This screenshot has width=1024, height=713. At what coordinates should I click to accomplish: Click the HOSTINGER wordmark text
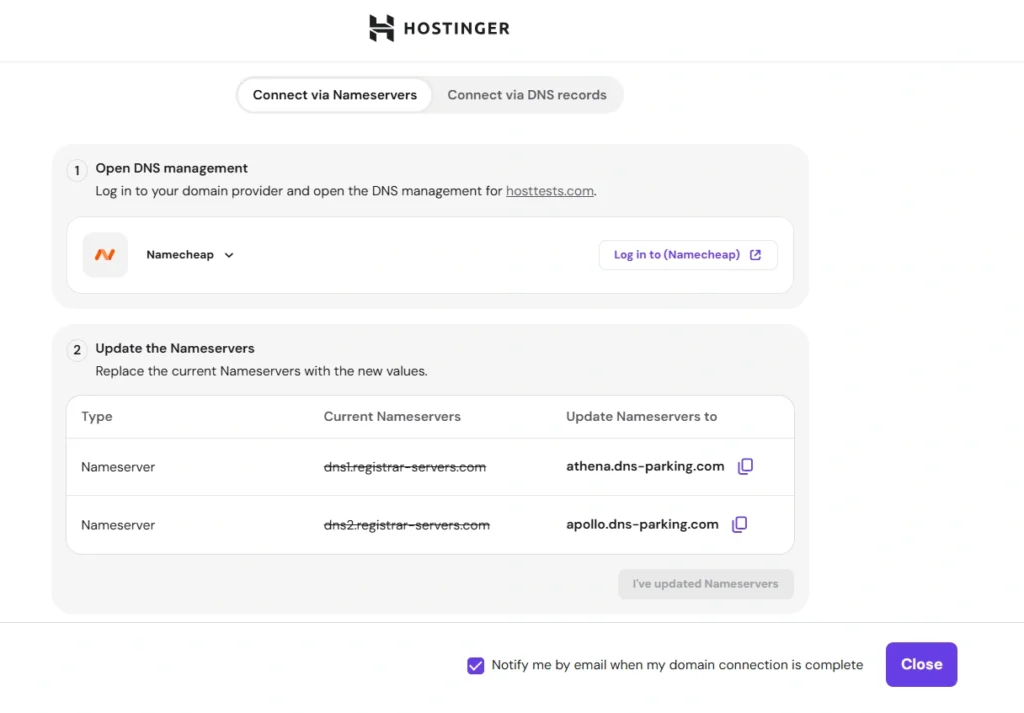tap(456, 29)
